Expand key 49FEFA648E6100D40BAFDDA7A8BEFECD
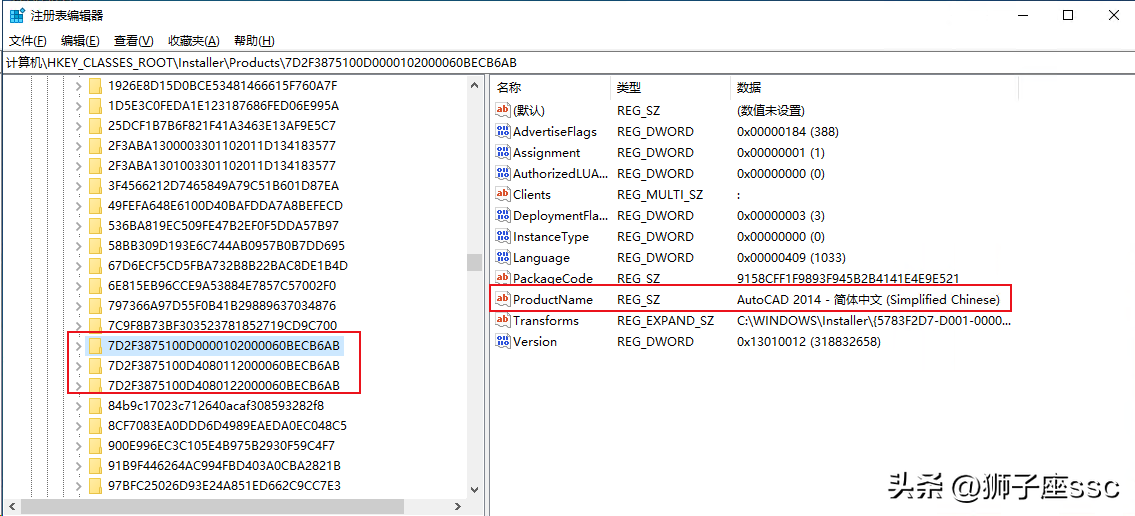The height and width of the screenshot is (516, 1135). click(x=79, y=206)
